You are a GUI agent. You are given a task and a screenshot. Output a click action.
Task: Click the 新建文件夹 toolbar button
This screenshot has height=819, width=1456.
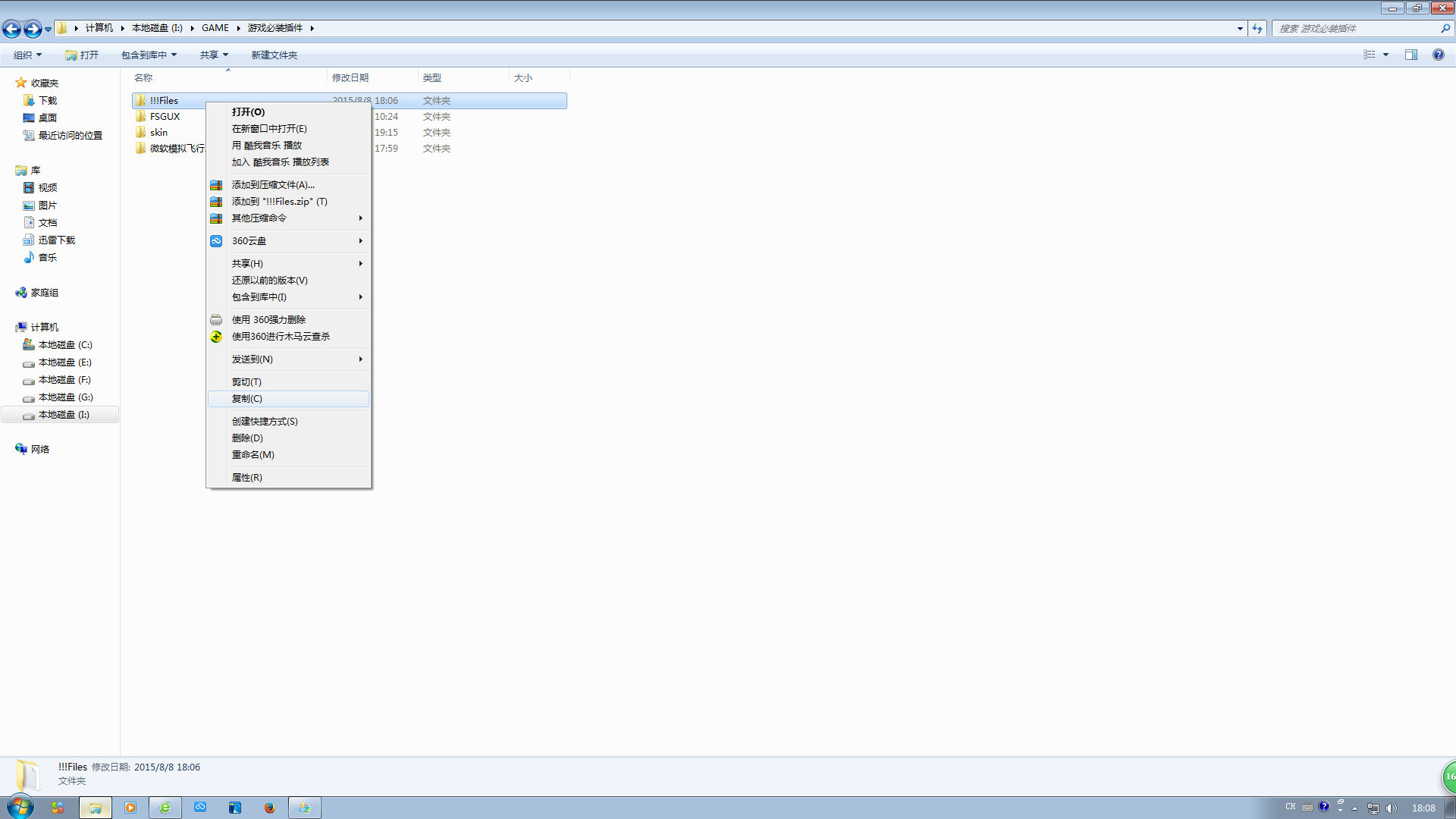[x=274, y=55]
